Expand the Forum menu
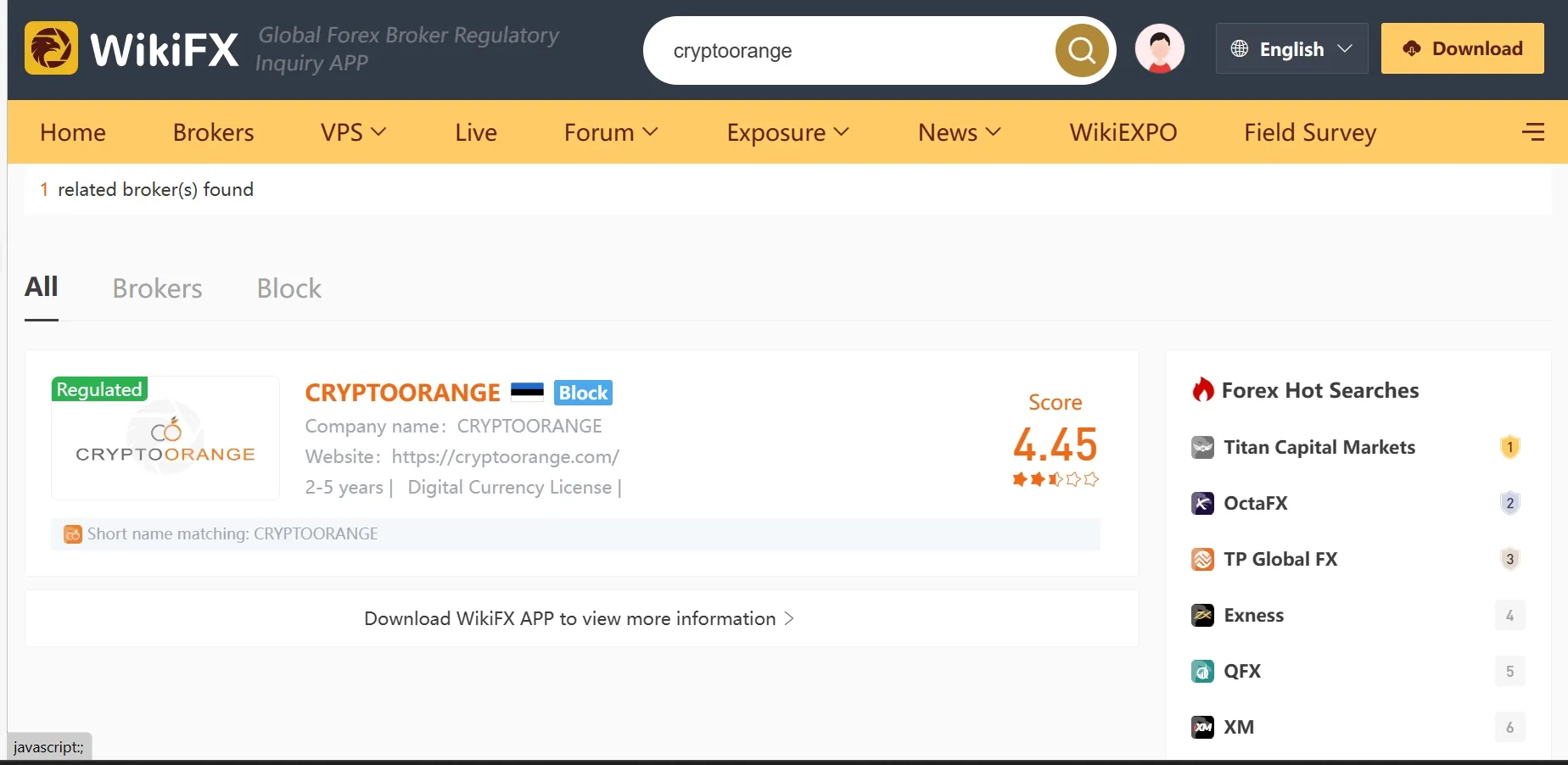 click(x=611, y=132)
